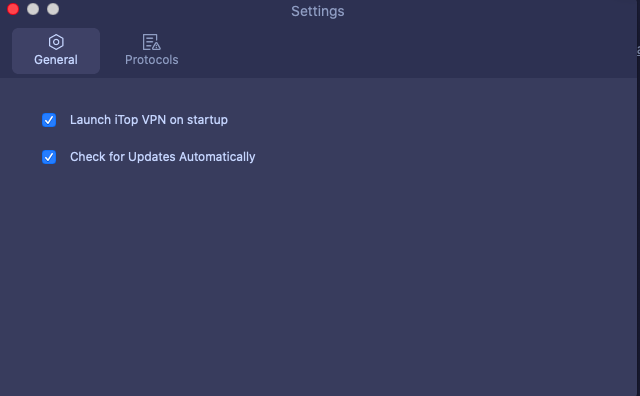The image size is (640, 396).
Task: Toggle startup launch via its text label
Action: point(149,120)
